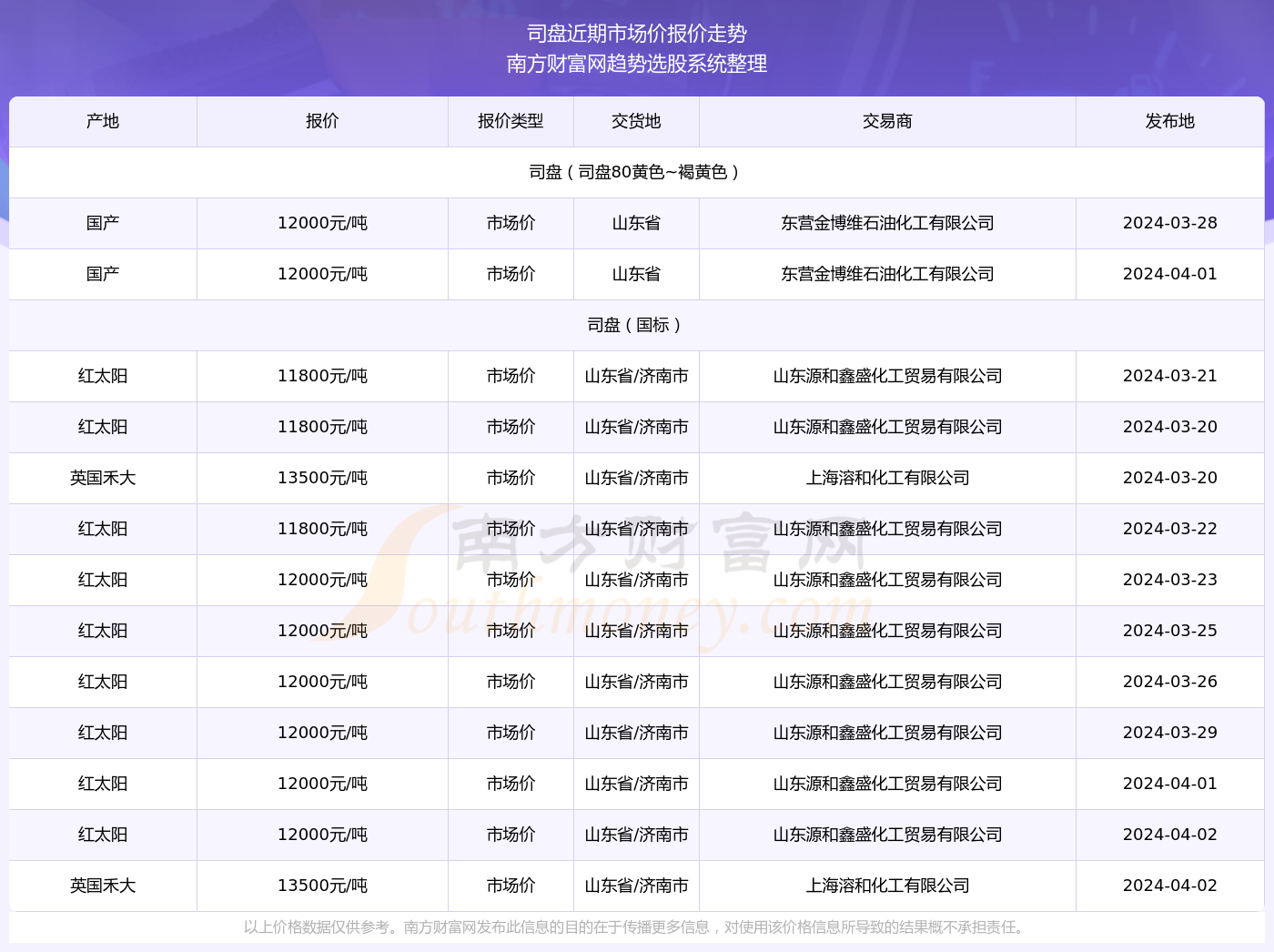Viewport: 1274px width, 952px height.
Task: Click 市场价 in the 2024-03-28 row
Action: tap(511, 223)
